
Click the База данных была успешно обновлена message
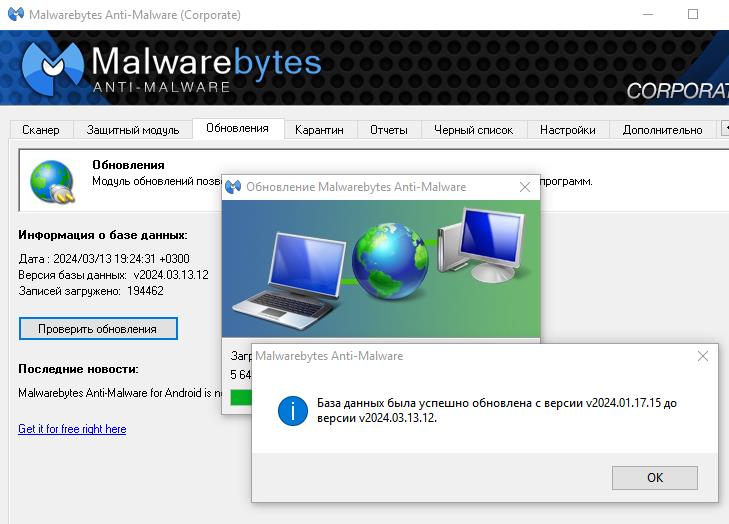[x=497, y=410]
